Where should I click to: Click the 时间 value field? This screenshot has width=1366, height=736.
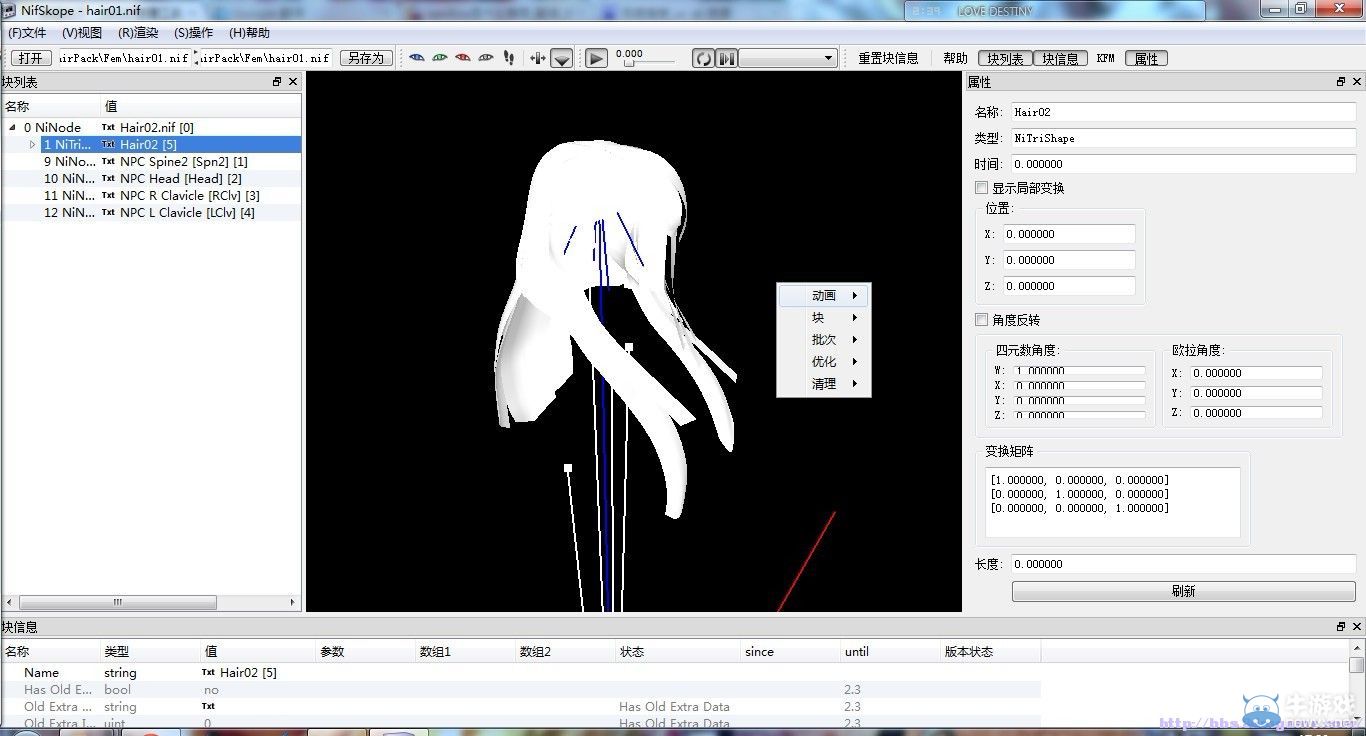coord(1184,164)
